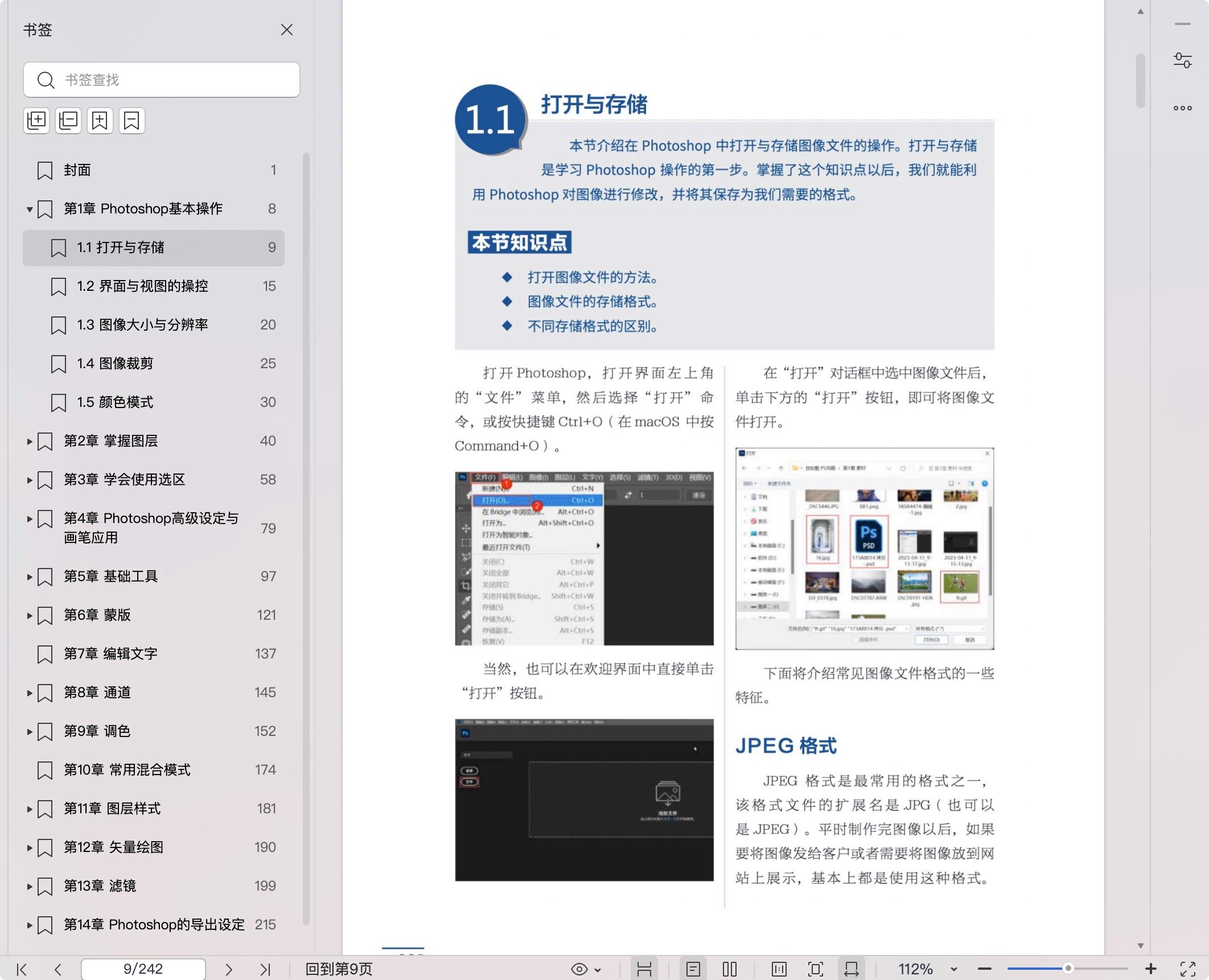Open bookmark 1.3 图像大小与分辨率

coord(154,325)
